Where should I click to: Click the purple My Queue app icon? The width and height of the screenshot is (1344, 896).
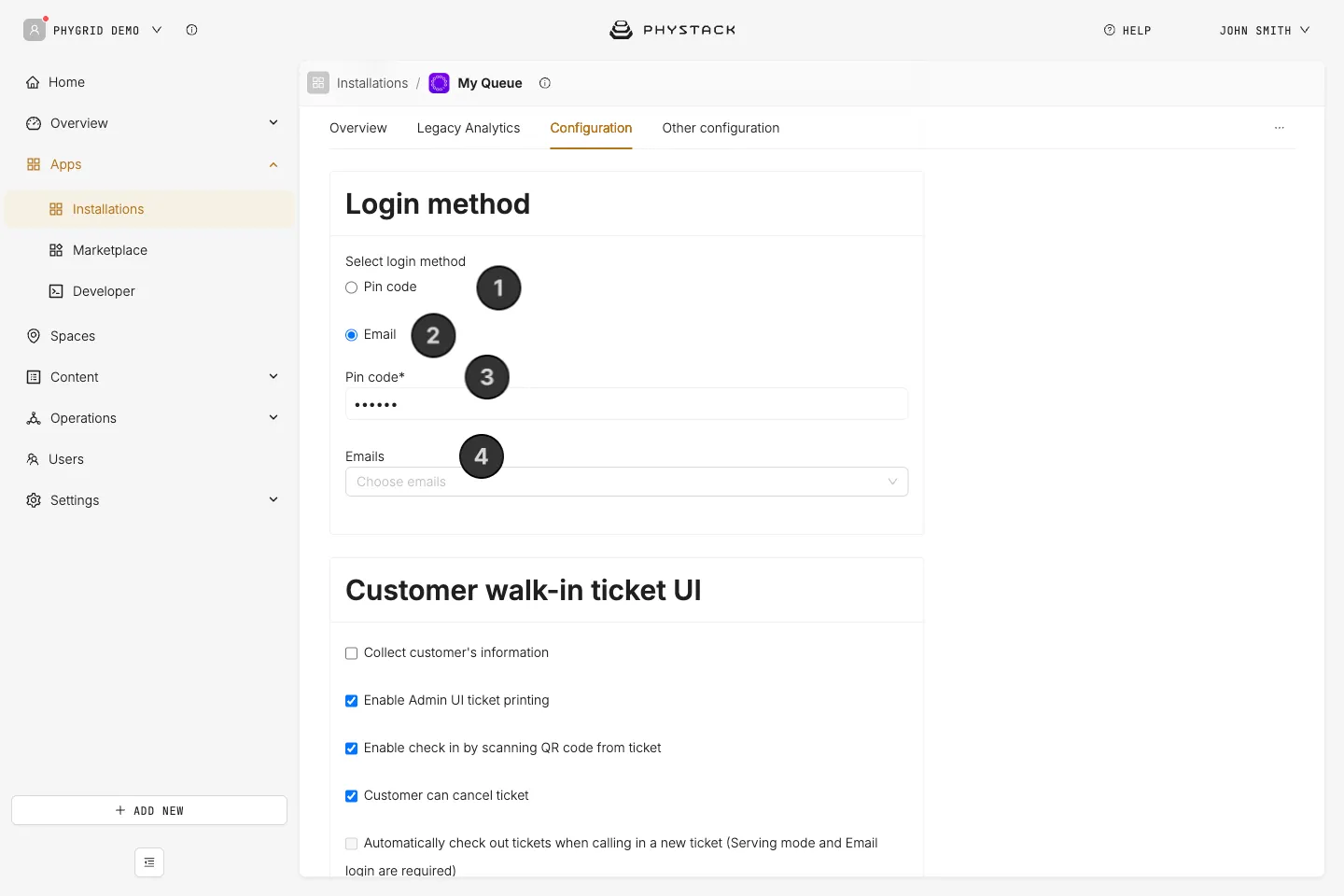pyautogui.click(x=439, y=83)
